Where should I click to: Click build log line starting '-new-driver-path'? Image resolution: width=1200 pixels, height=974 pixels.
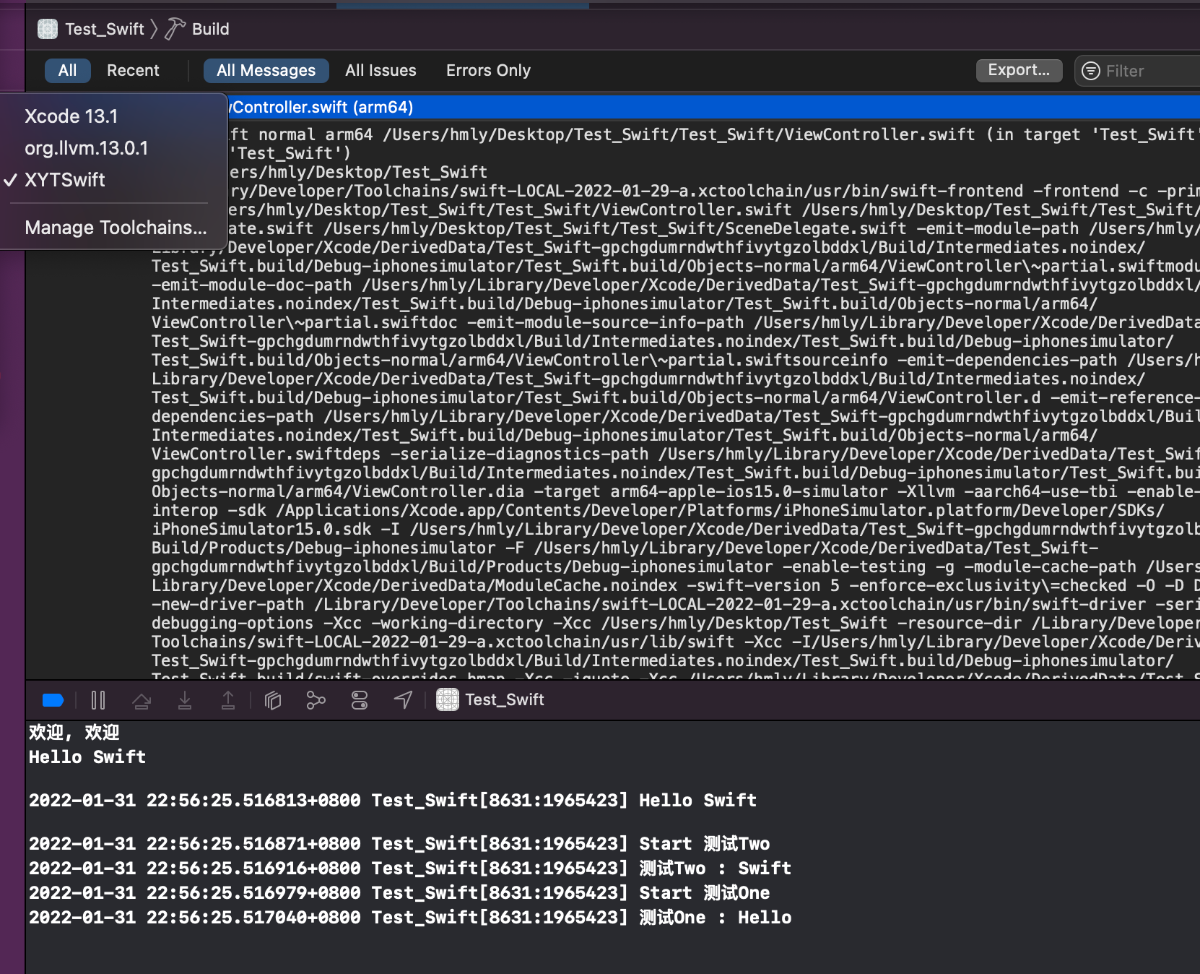676,604
